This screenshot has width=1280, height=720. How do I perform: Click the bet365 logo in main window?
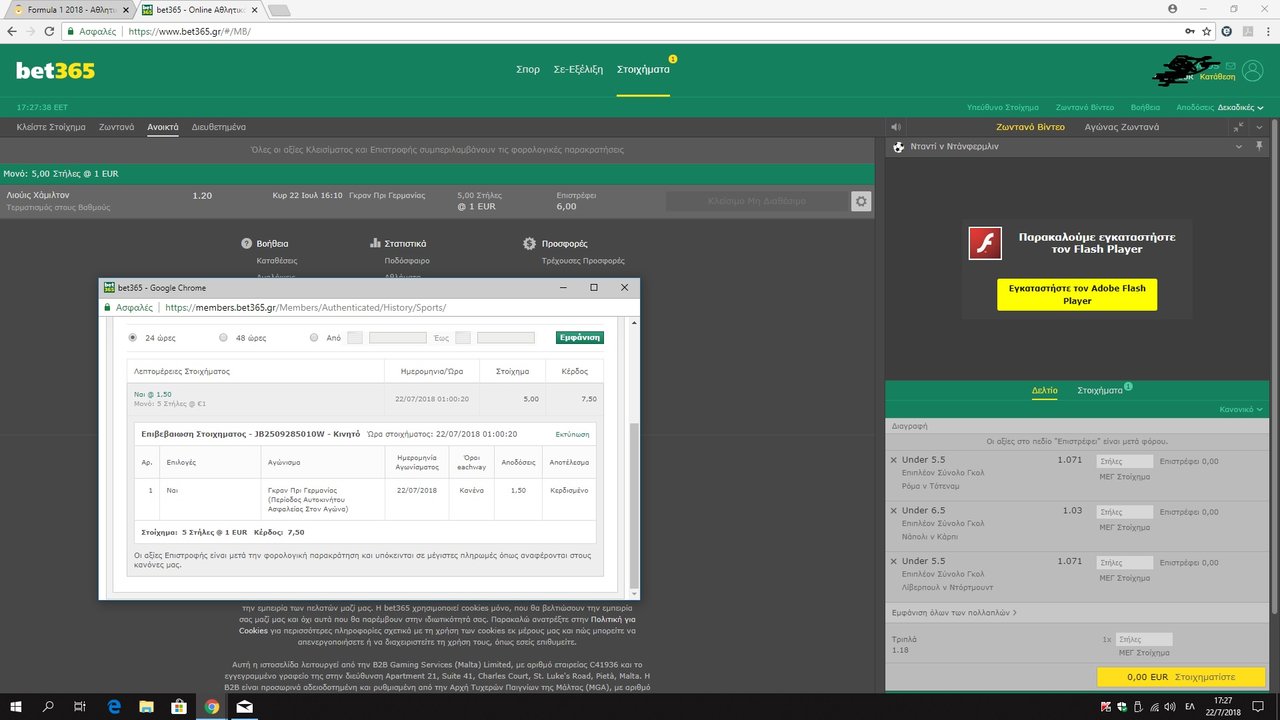[56, 71]
